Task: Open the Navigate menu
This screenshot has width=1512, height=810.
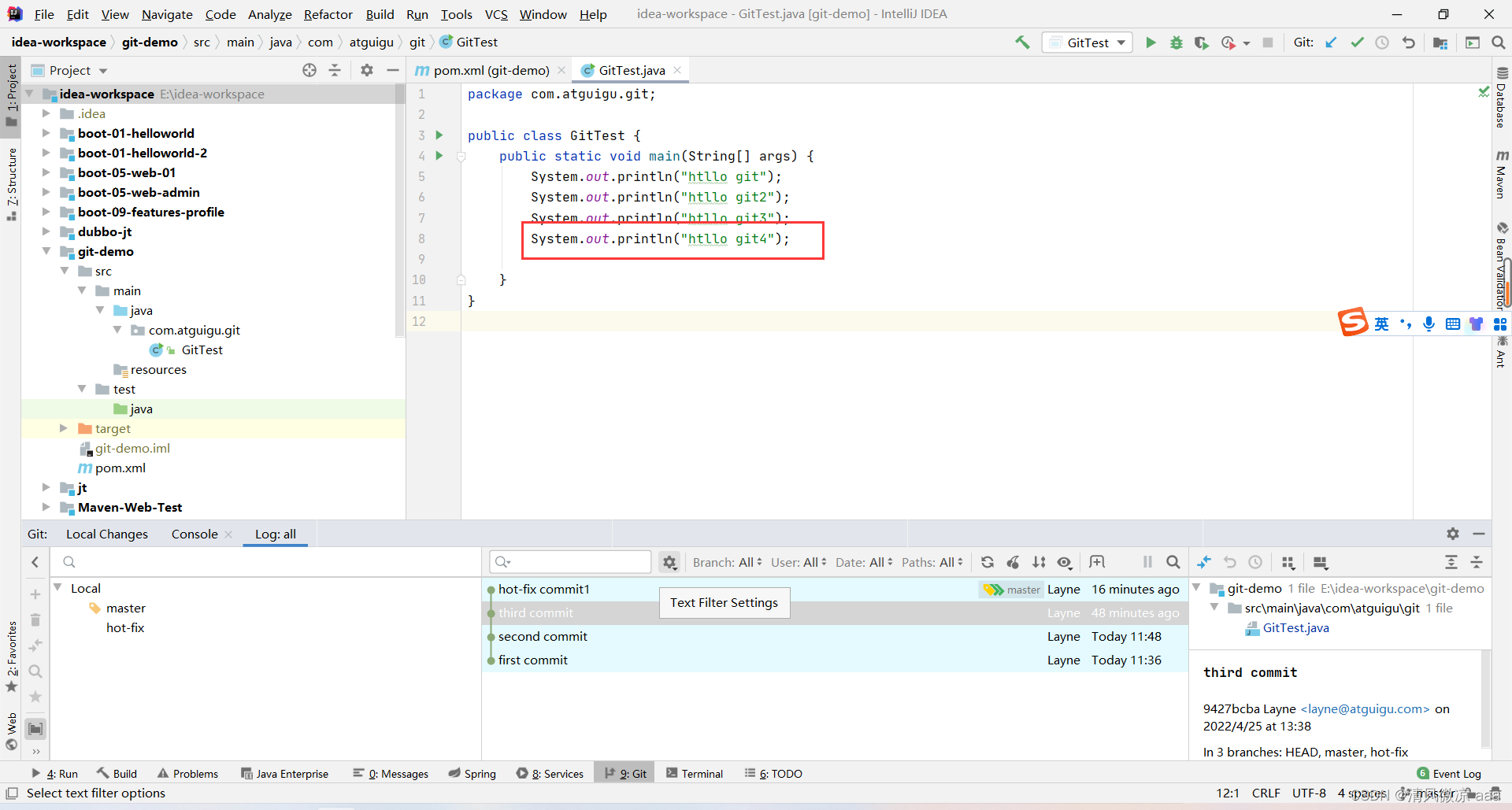Action: (x=167, y=14)
